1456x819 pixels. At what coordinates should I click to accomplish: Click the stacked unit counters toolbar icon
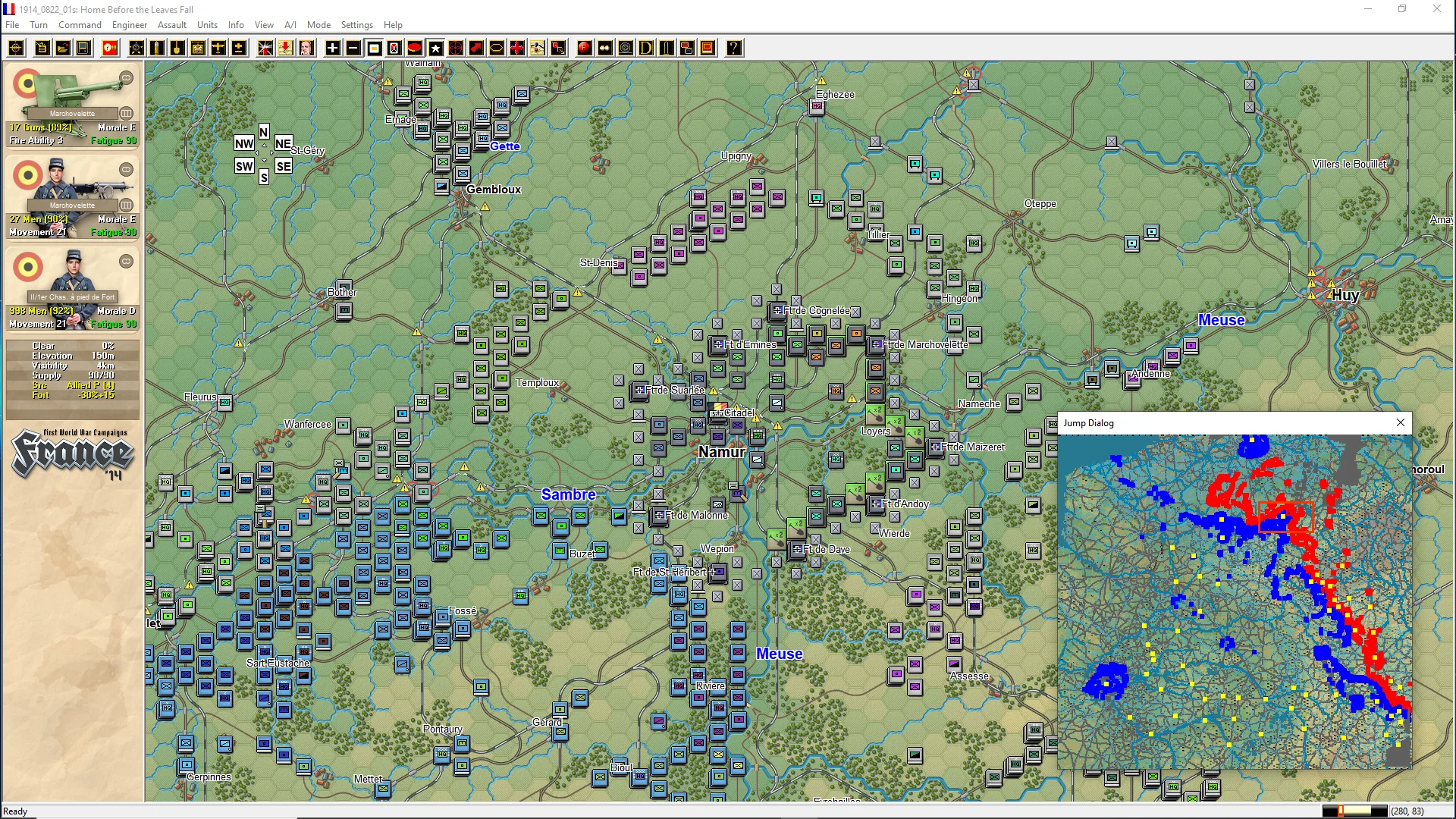click(687, 49)
